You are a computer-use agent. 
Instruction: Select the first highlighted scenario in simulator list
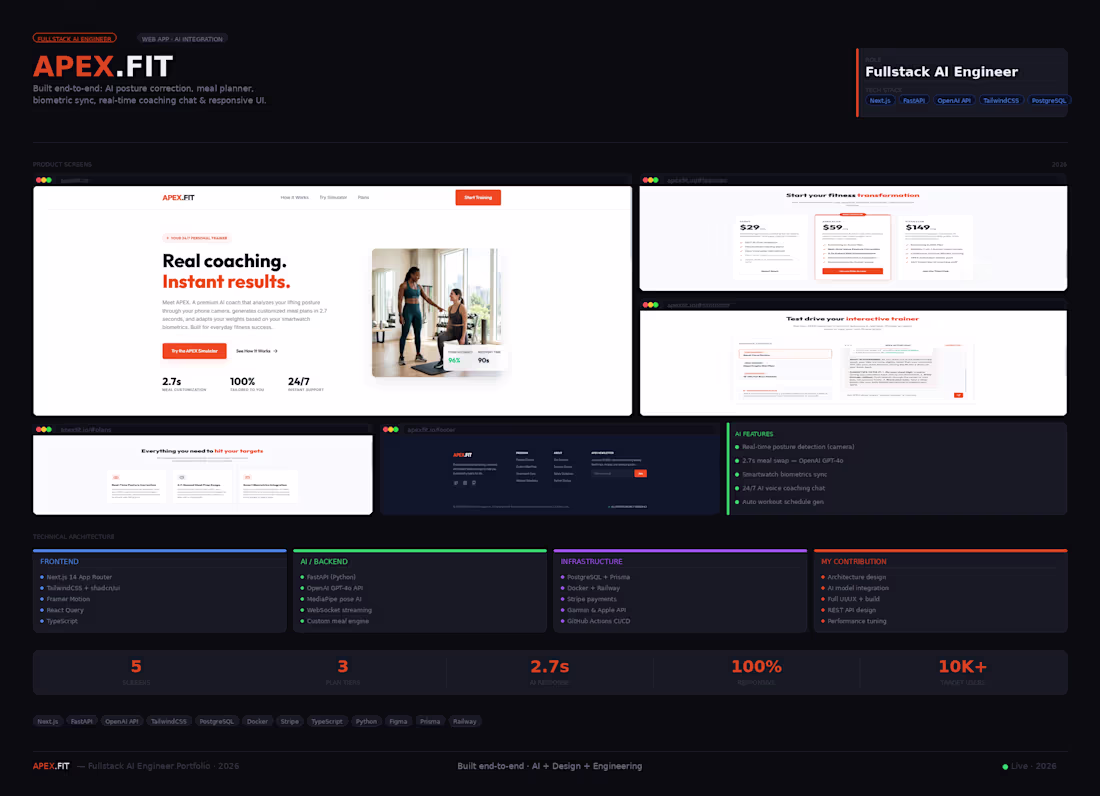pyautogui.click(x=786, y=354)
